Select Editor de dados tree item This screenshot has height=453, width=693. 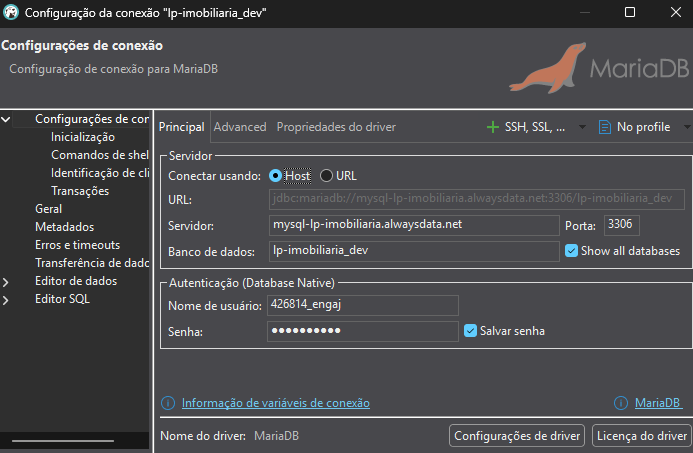pos(76,281)
